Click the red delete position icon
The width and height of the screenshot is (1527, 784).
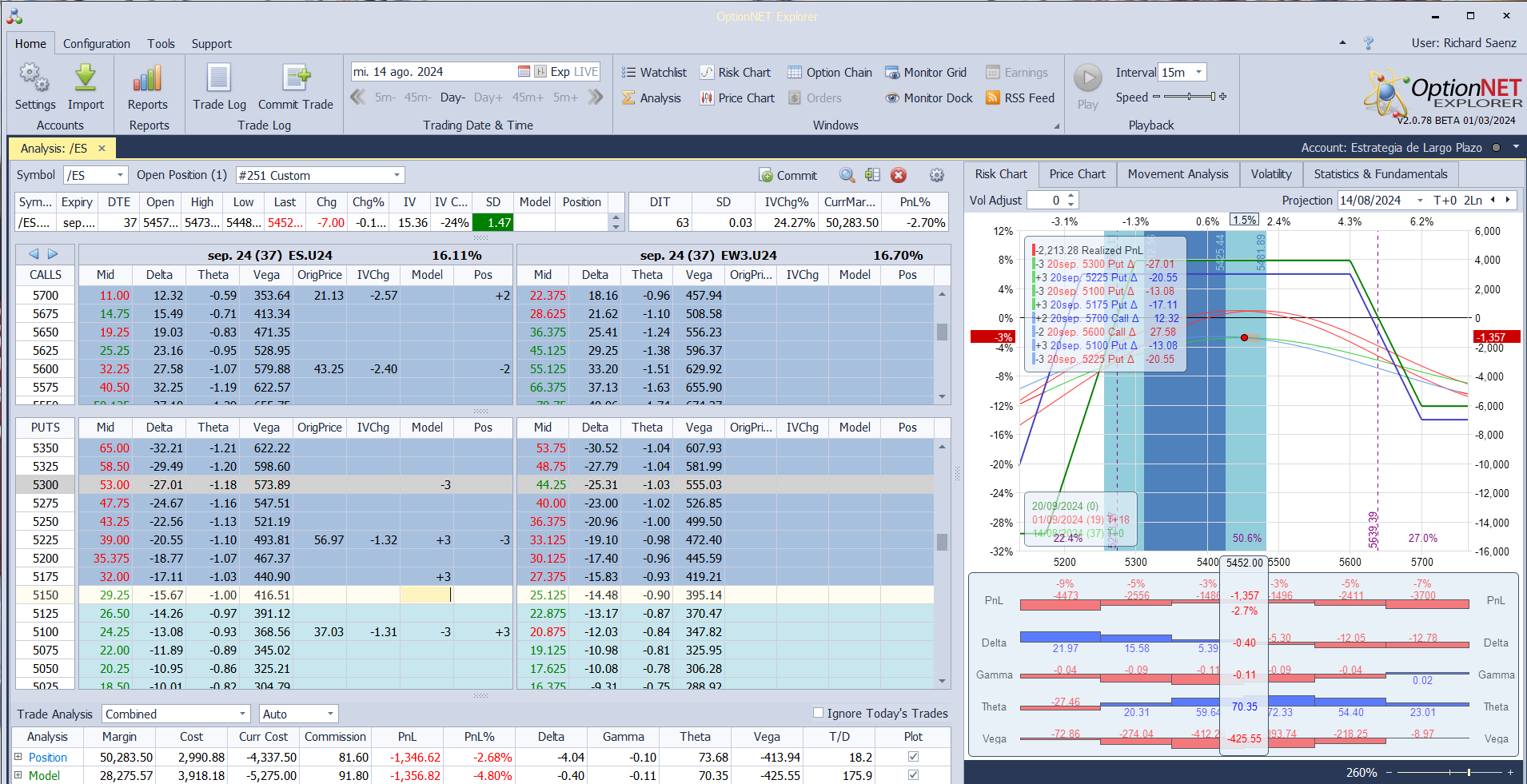[899, 175]
